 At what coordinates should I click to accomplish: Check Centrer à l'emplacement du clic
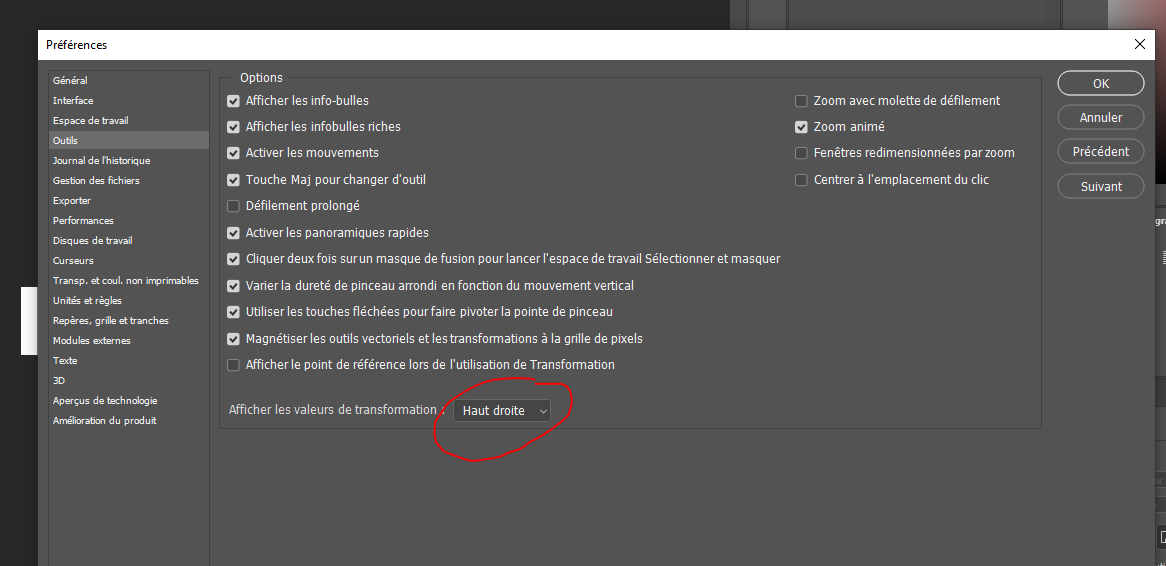click(801, 180)
